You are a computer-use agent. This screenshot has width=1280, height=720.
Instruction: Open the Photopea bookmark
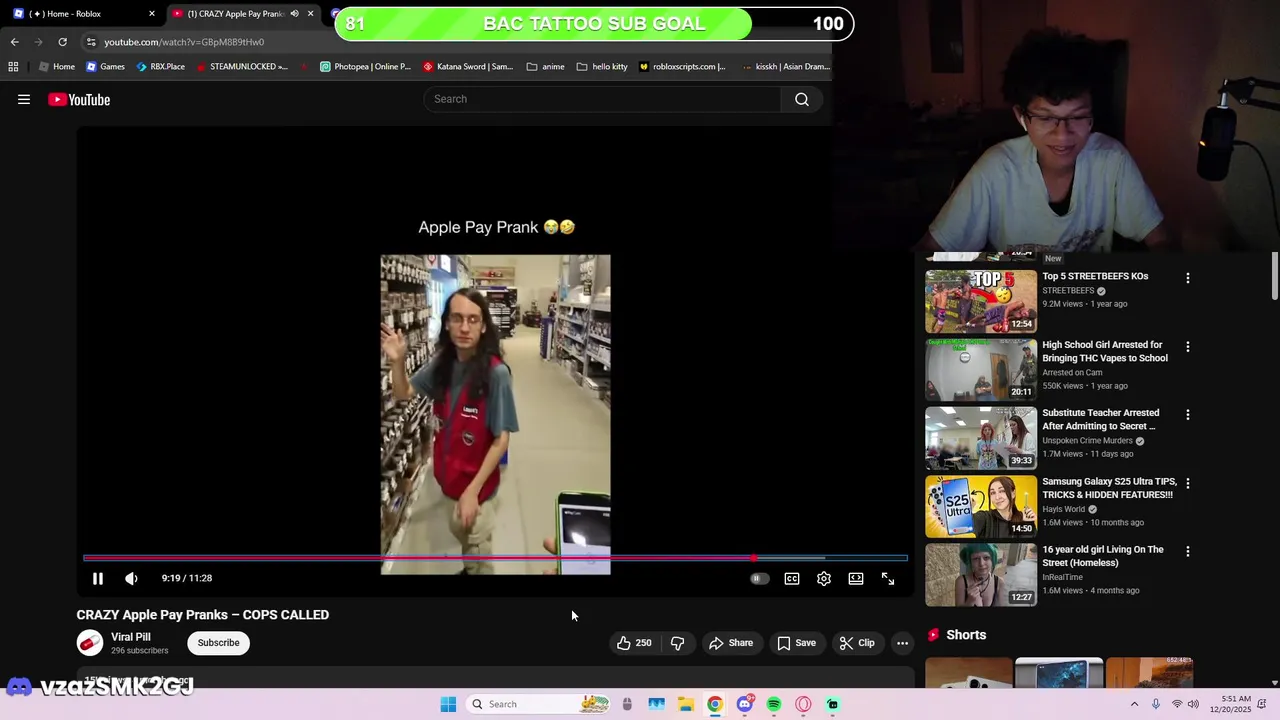click(365, 67)
